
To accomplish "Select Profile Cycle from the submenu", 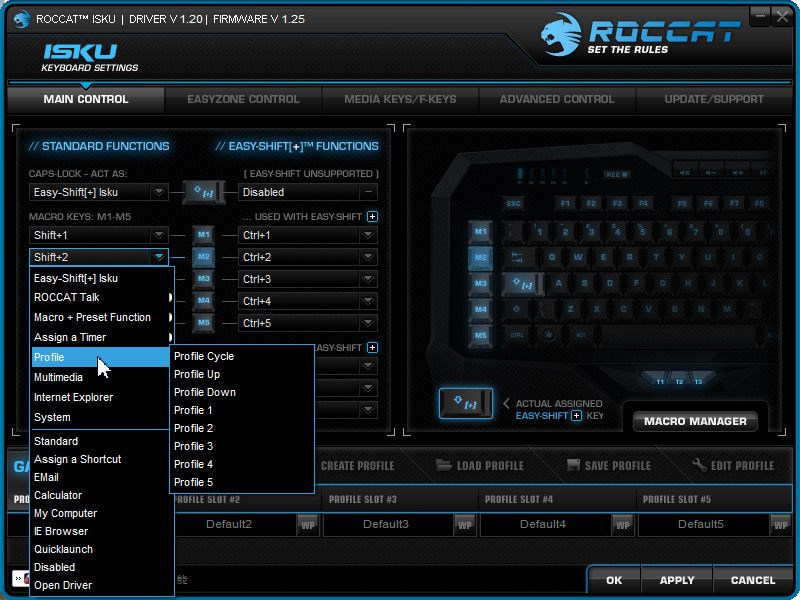I will tap(242, 356).
